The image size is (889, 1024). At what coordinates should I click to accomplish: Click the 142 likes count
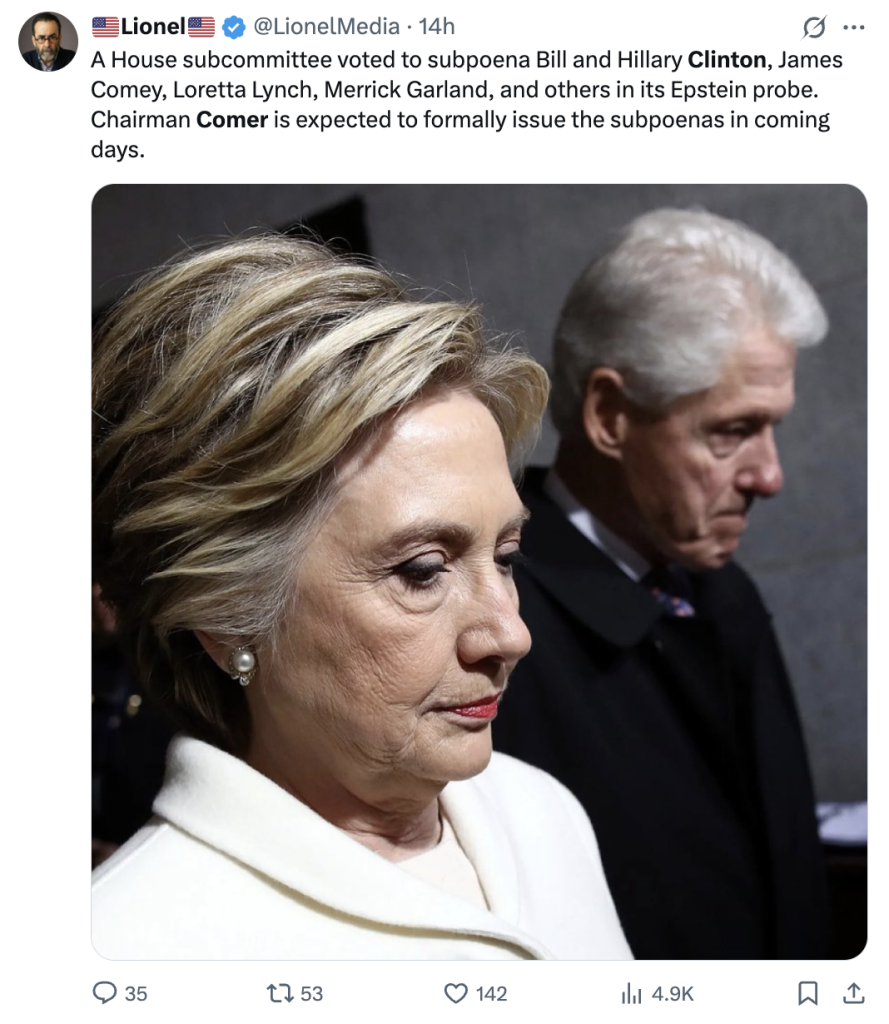tap(491, 993)
